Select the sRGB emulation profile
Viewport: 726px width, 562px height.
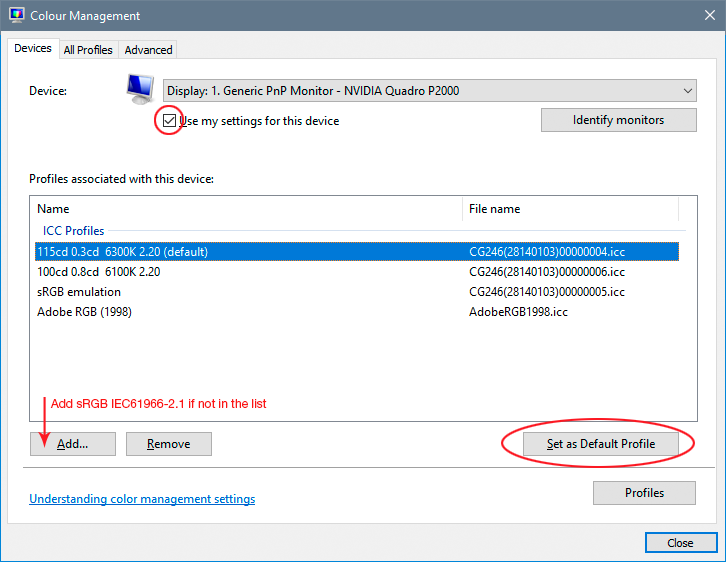click(x=79, y=292)
